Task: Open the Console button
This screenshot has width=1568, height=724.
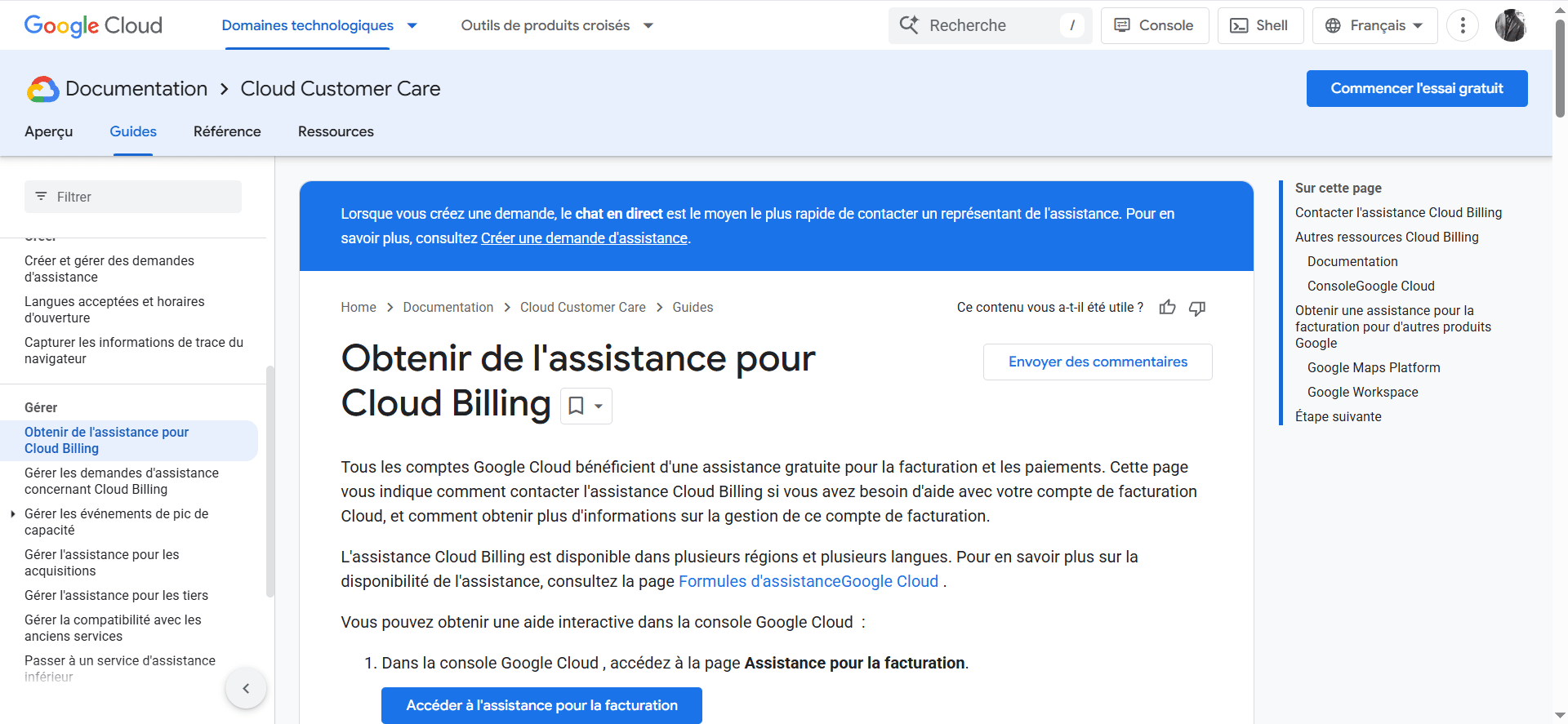Action: [x=1155, y=25]
